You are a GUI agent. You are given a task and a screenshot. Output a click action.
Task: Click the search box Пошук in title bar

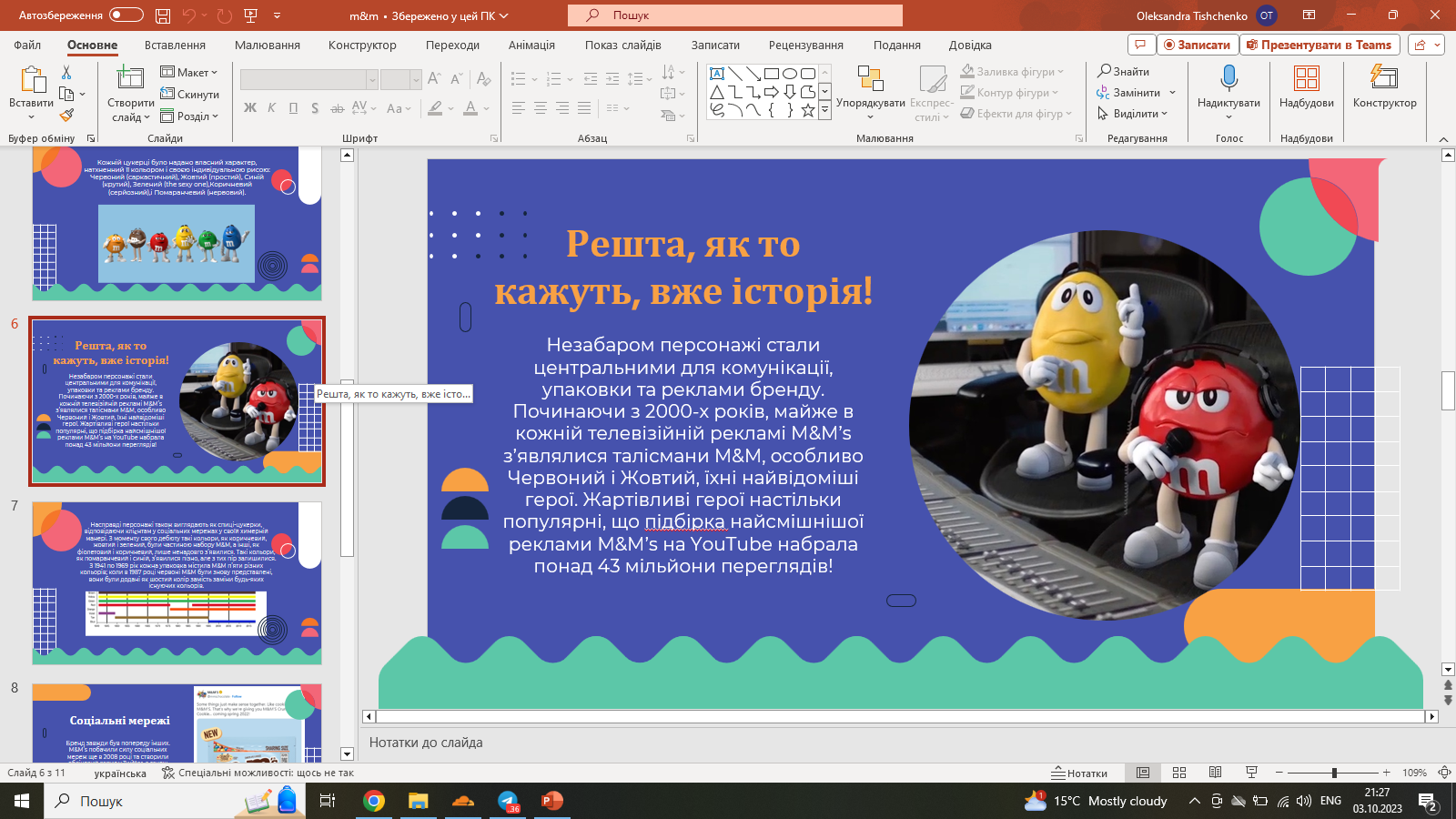click(x=735, y=15)
